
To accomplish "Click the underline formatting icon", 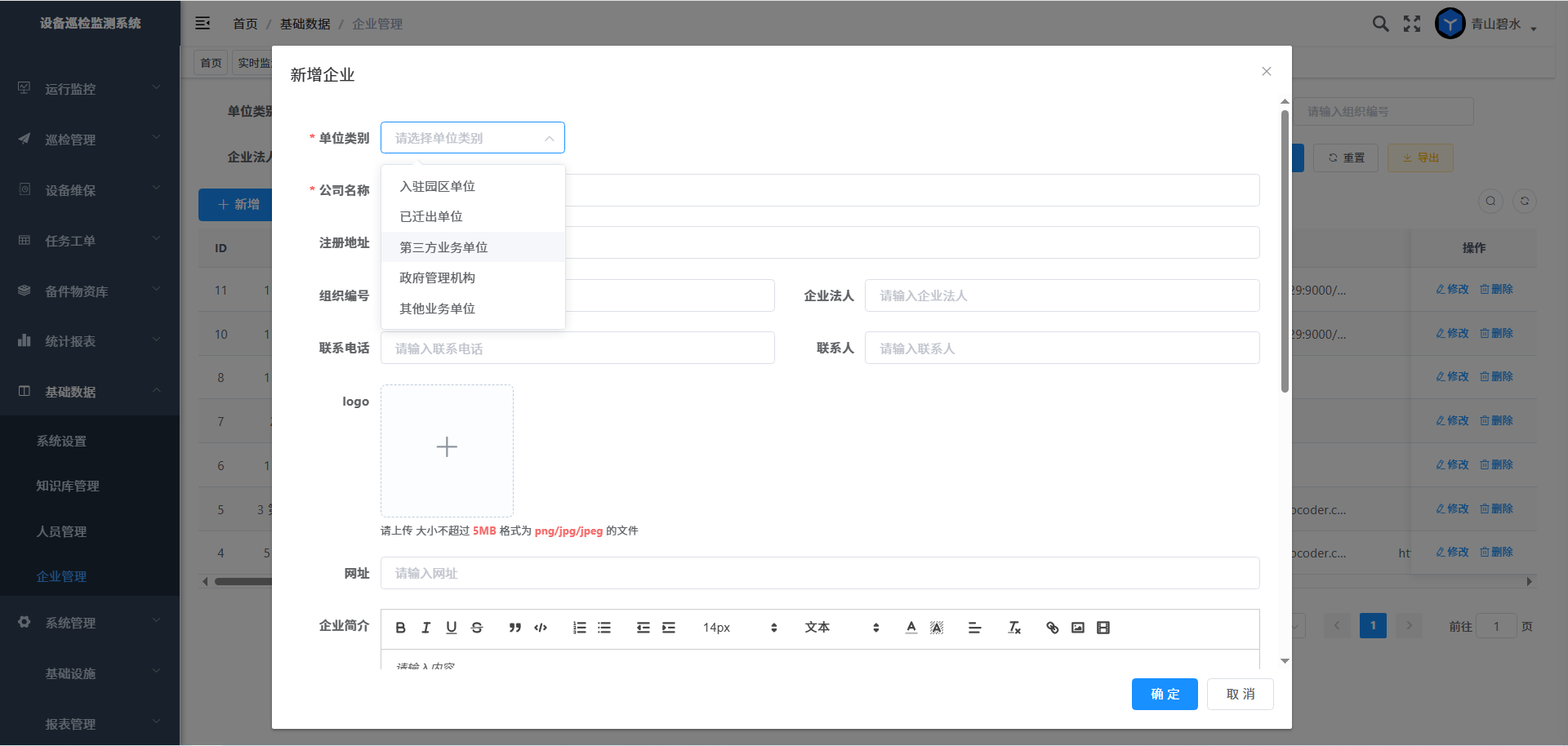I will pyautogui.click(x=451, y=628).
